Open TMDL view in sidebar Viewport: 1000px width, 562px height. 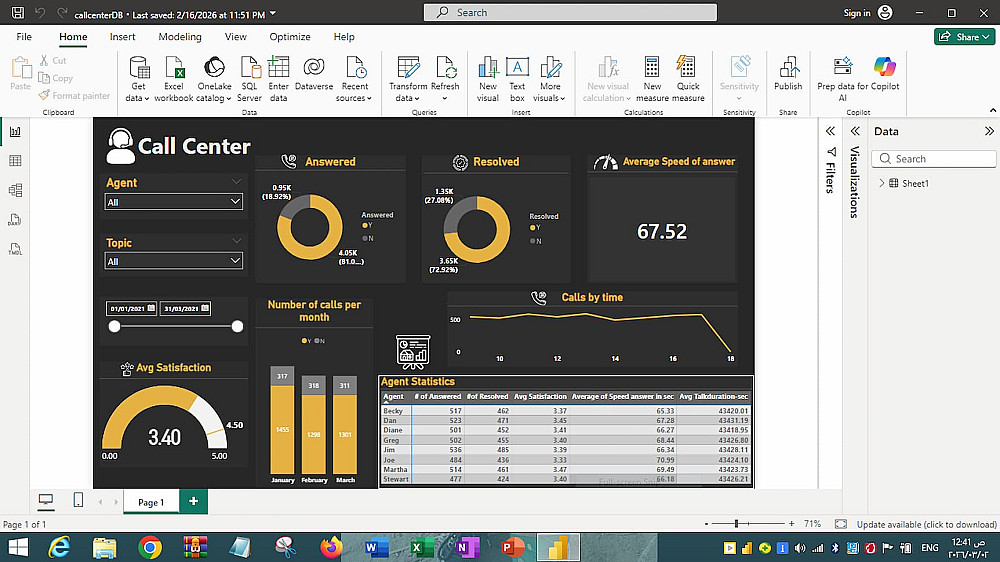point(15,249)
